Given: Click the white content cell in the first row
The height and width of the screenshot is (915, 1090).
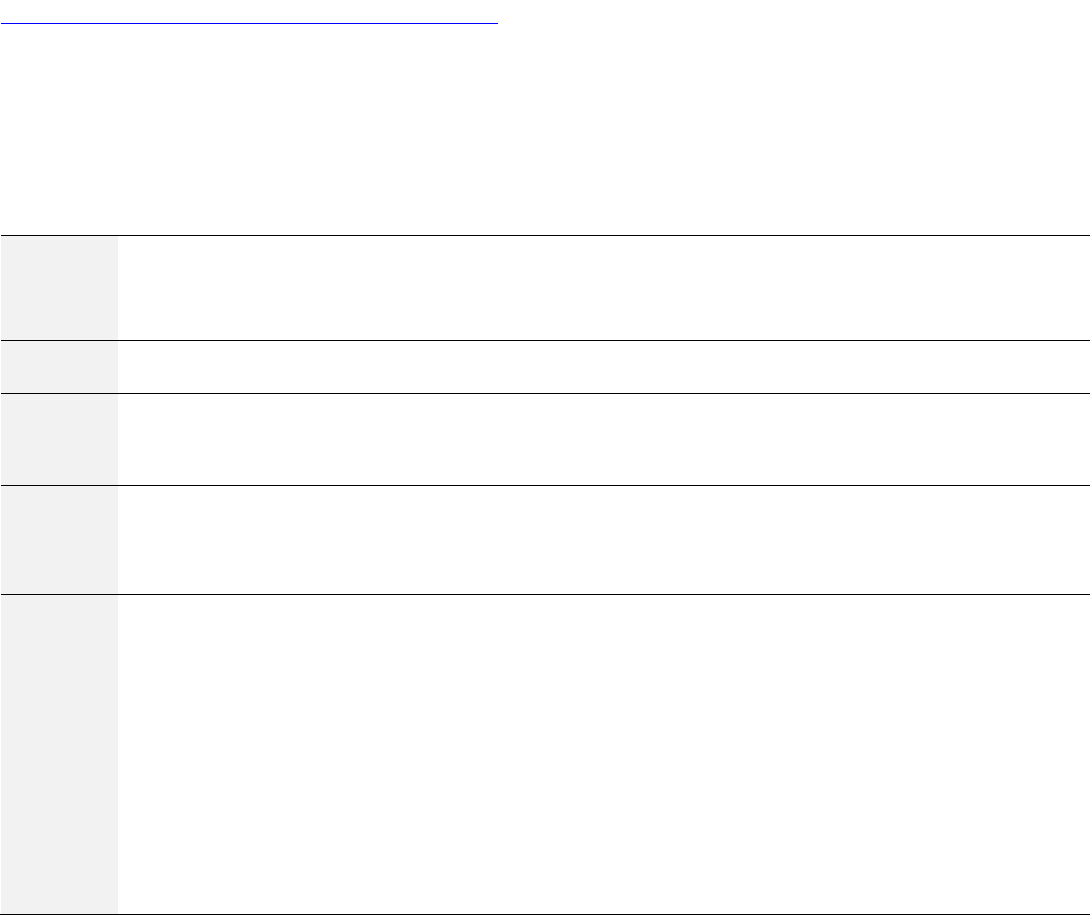Looking at the screenshot, I should point(602,288).
